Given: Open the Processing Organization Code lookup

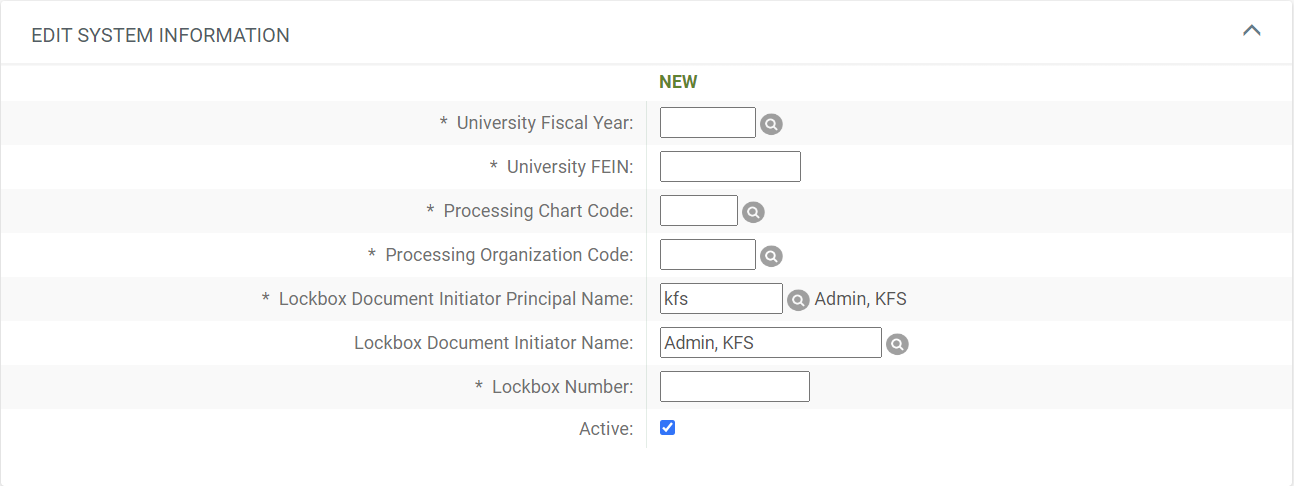Looking at the screenshot, I should [771, 256].
